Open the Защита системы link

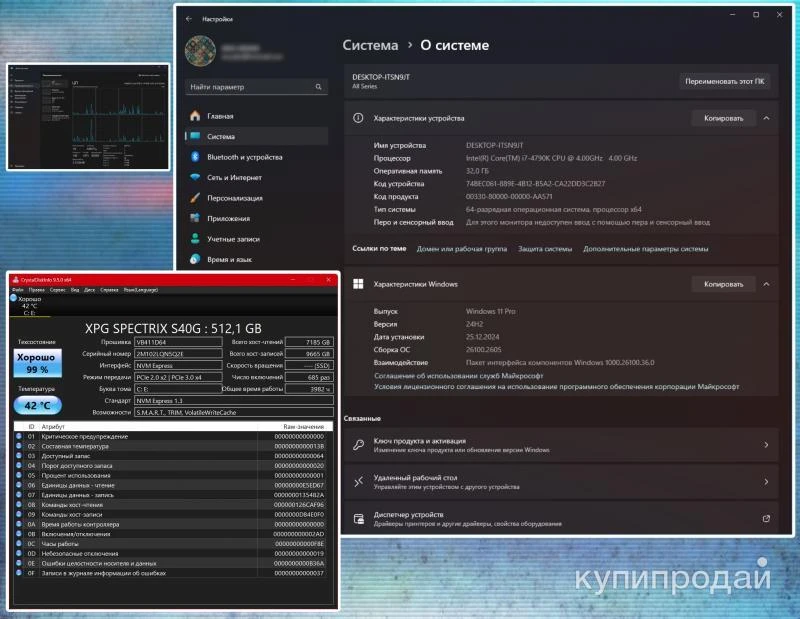pyautogui.click(x=545, y=248)
